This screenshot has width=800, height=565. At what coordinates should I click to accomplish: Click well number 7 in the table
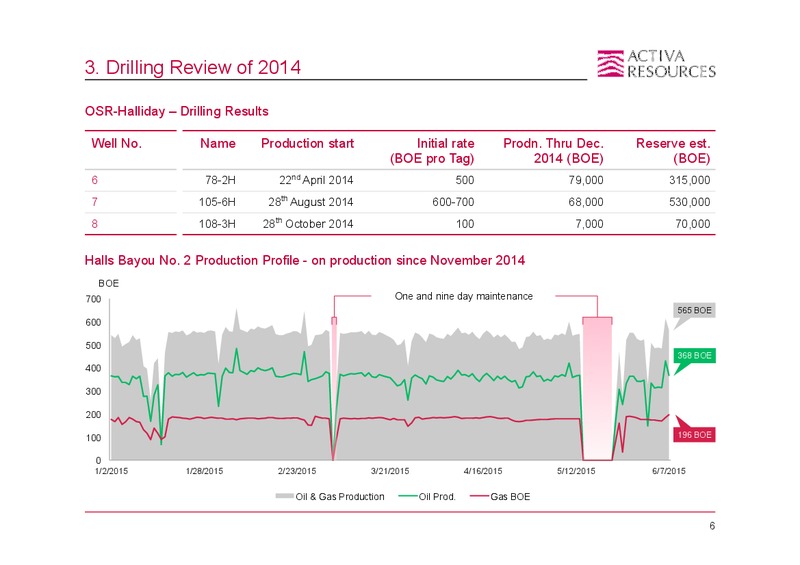click(x=94, y=202)
